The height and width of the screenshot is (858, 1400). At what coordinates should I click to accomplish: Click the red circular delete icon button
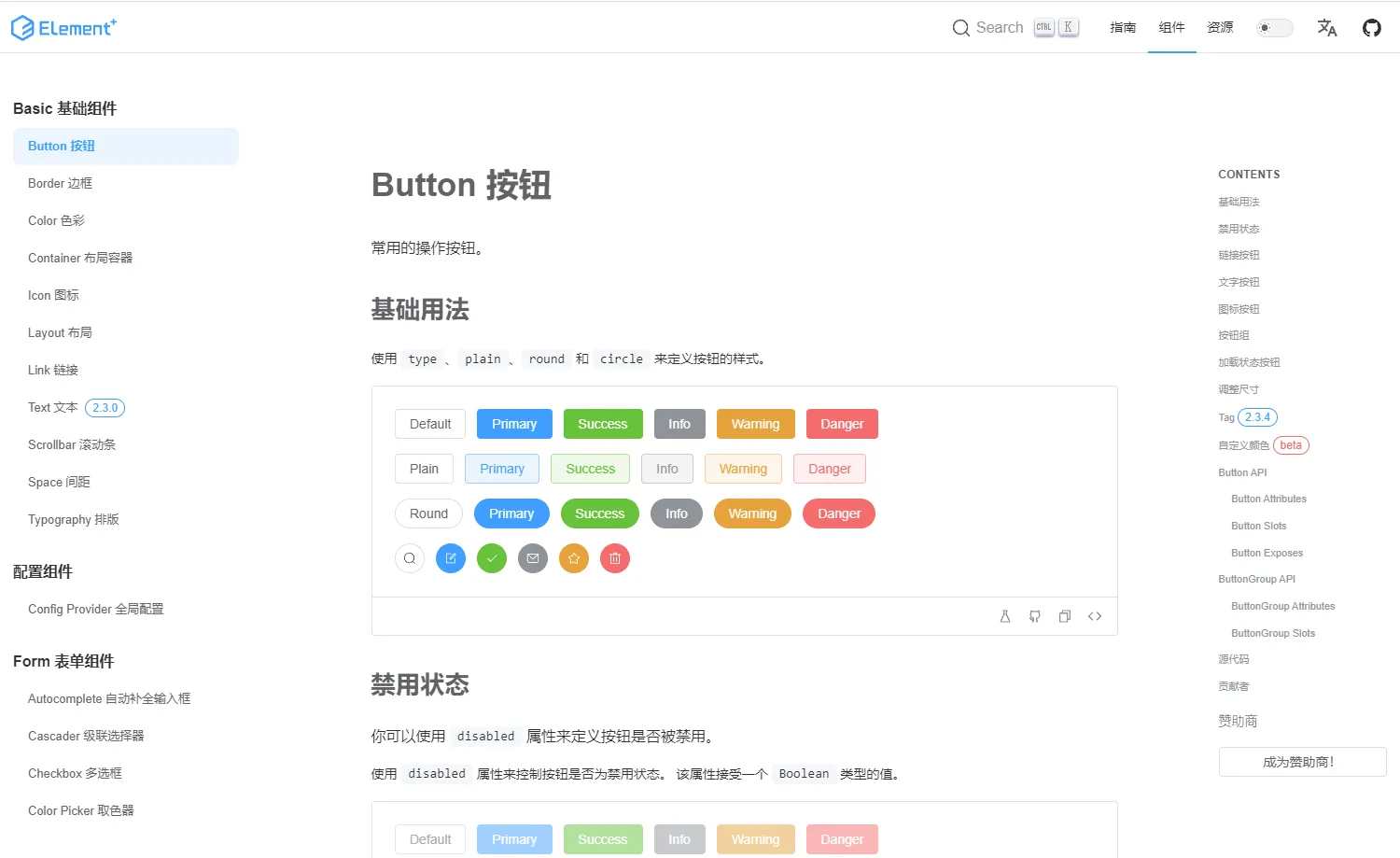tap(615, 558)
